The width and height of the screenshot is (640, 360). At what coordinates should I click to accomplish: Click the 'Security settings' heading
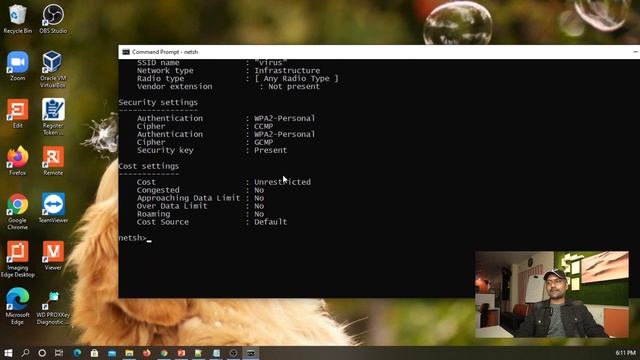coord(158,102)
